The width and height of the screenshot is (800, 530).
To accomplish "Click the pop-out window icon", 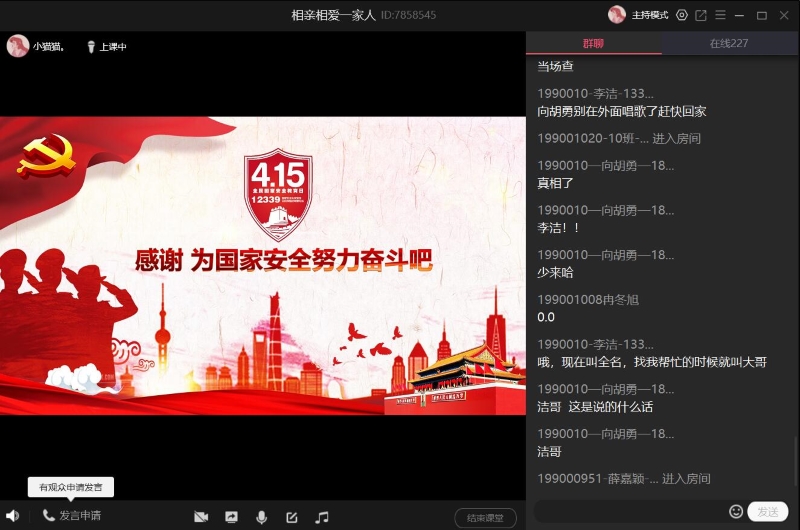I will pos(701,15).
